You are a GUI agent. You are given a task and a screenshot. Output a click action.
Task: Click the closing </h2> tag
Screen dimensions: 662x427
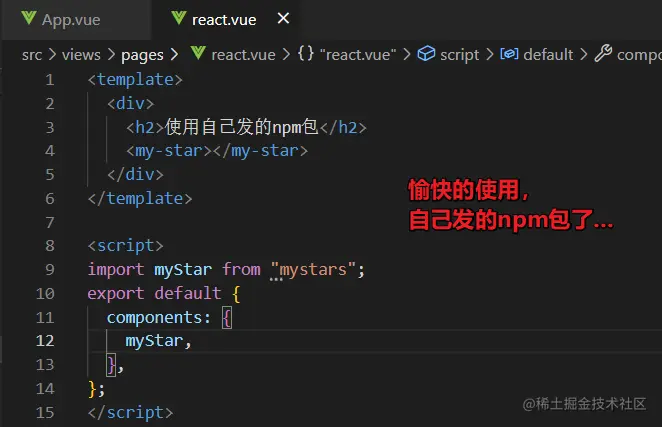click(343, 127)
